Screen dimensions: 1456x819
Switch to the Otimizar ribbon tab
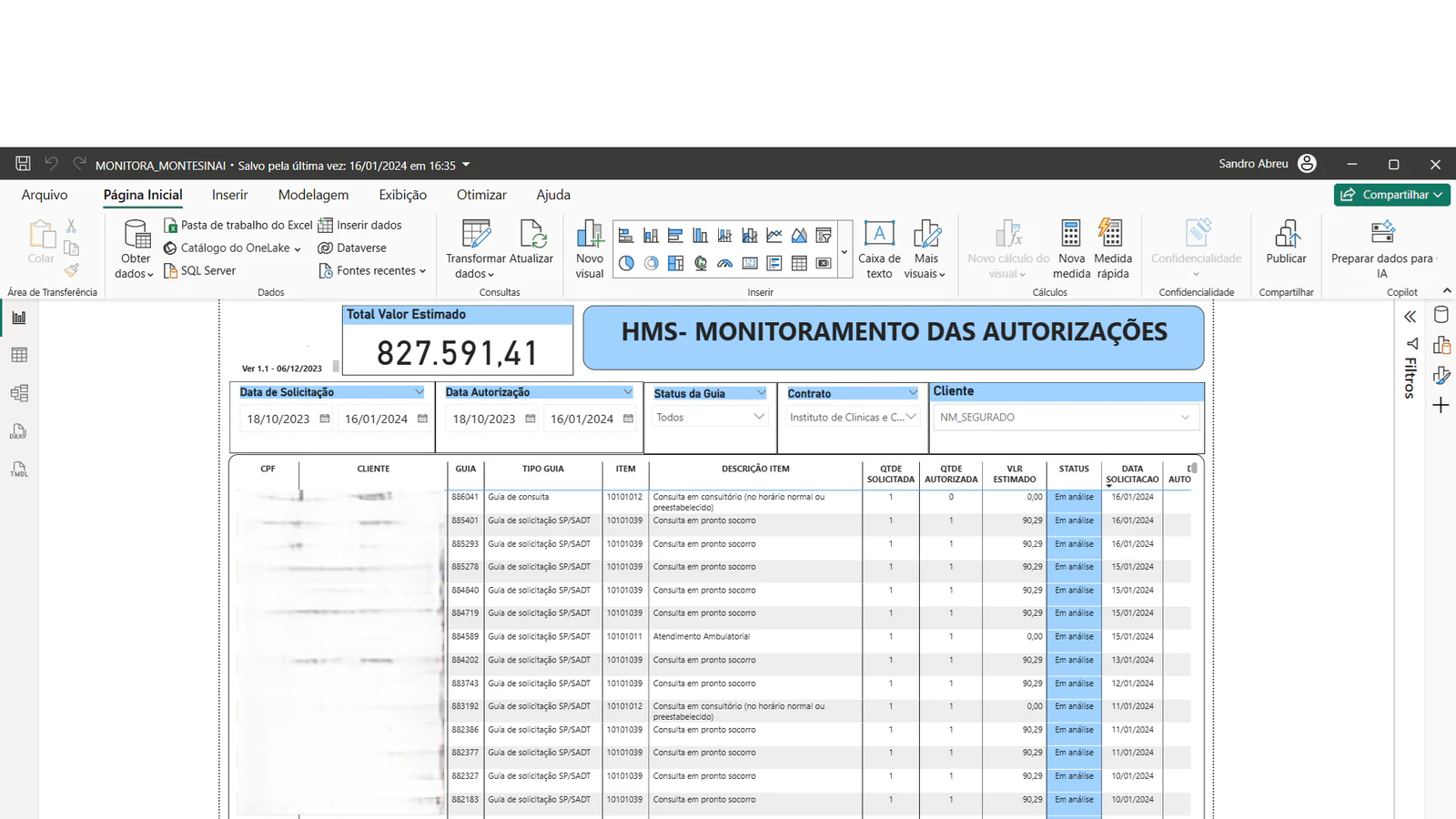[x=481, y=195]
